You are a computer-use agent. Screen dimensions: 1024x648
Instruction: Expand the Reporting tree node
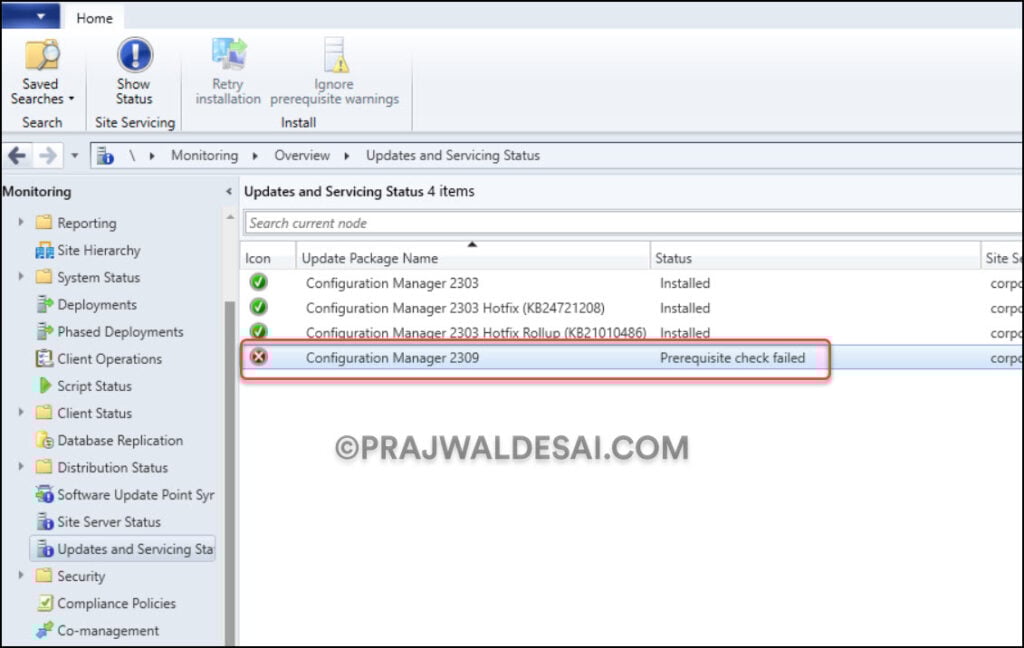click(x=21, y=222)
